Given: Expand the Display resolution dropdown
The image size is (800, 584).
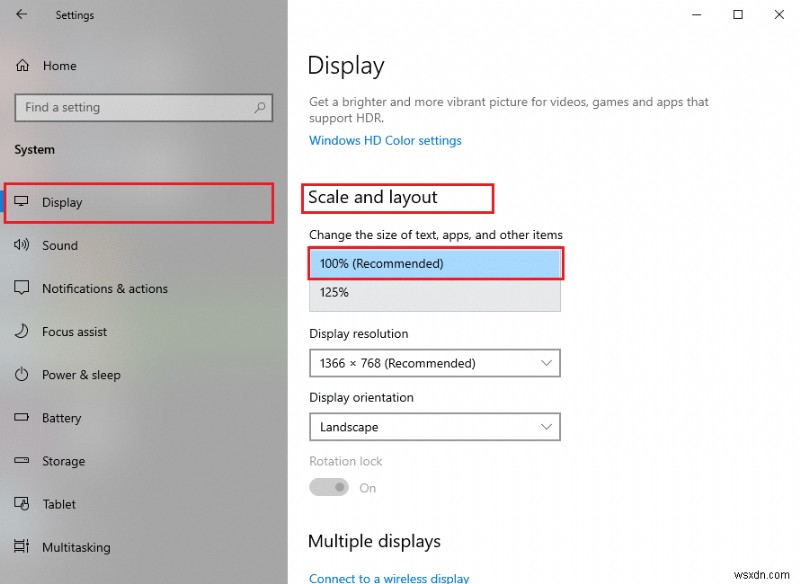Looking at the screenshot, I should tap(434, 363).
